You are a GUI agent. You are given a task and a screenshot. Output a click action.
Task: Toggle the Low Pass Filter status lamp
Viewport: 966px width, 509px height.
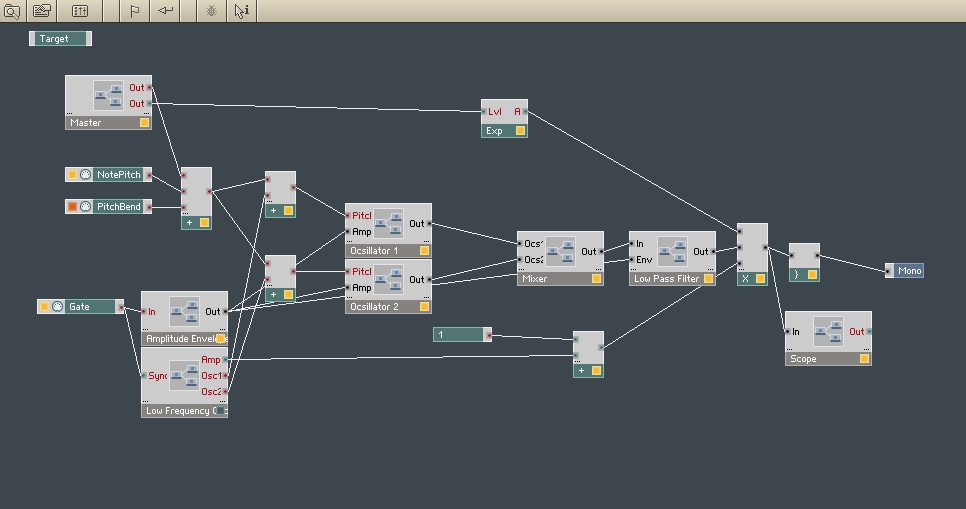[x=708, y=279]
